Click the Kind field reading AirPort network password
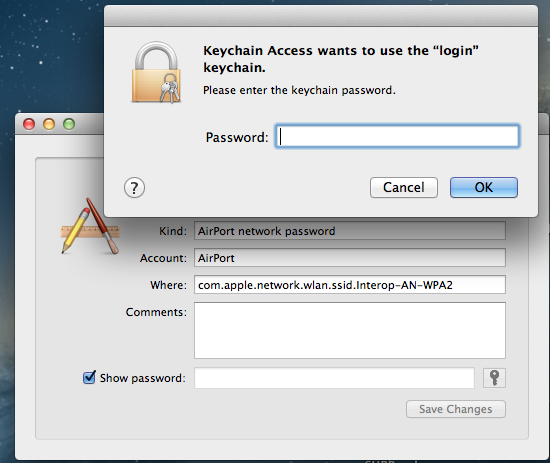550x463 pixels. click(x=350, y=231)
